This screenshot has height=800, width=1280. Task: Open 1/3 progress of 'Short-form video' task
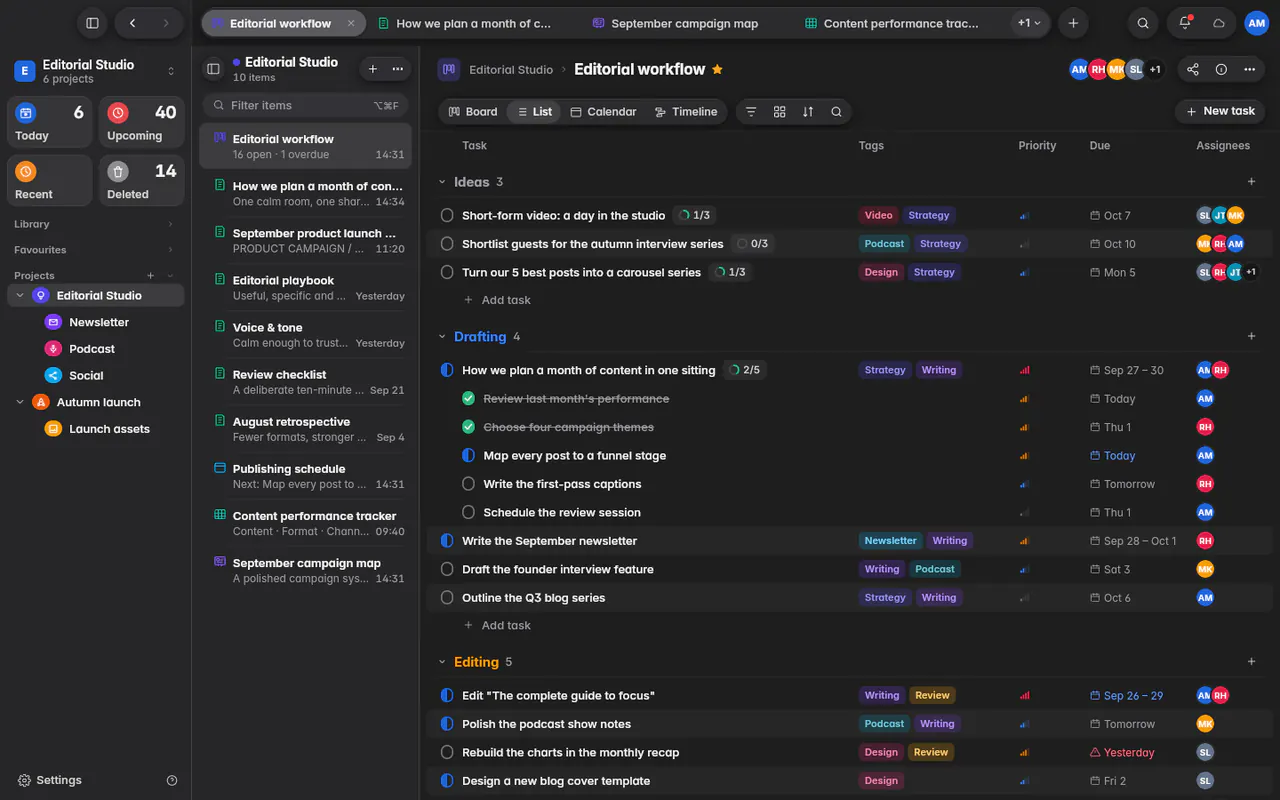pos(694,215)
